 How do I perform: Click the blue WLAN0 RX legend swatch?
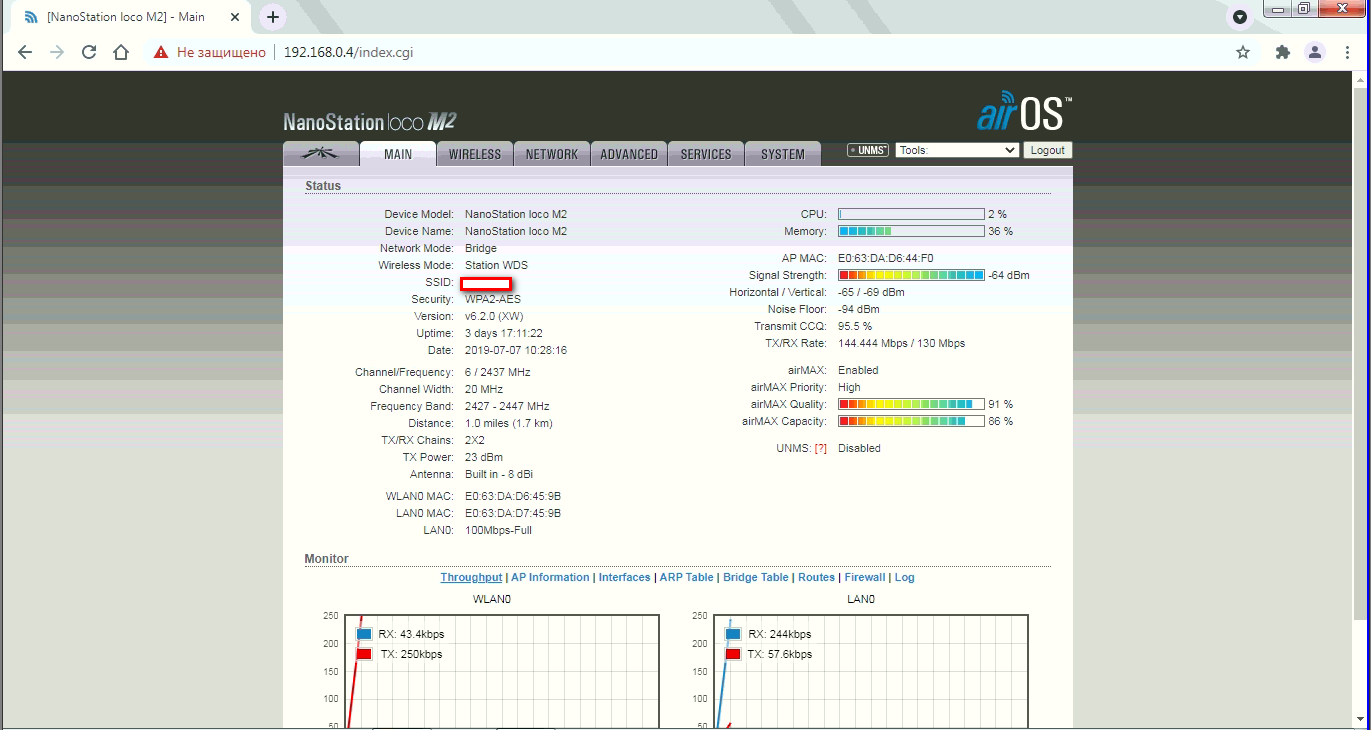click(x=364, y=634)
